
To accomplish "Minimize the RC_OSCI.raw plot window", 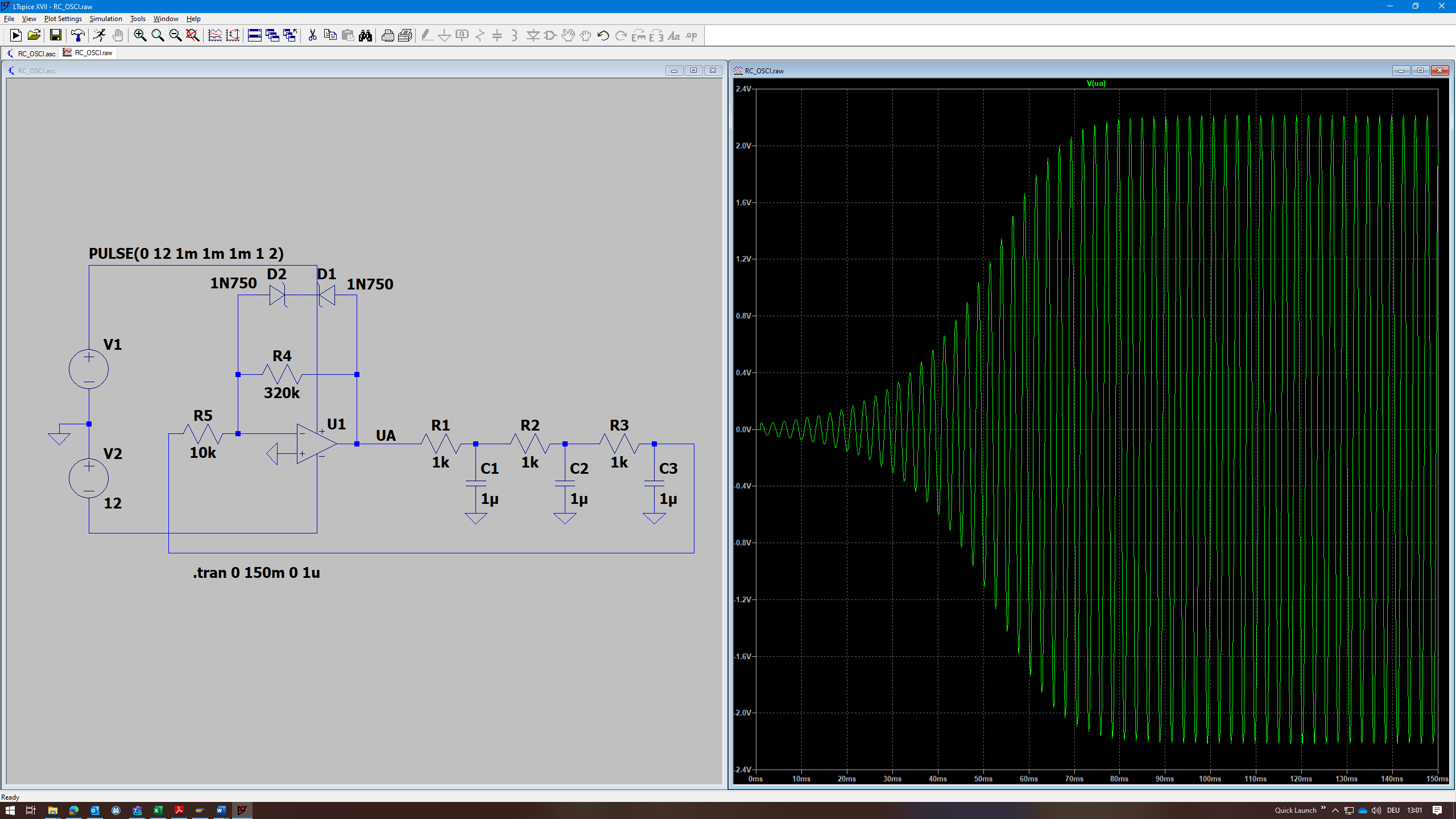I will 1401,71.
